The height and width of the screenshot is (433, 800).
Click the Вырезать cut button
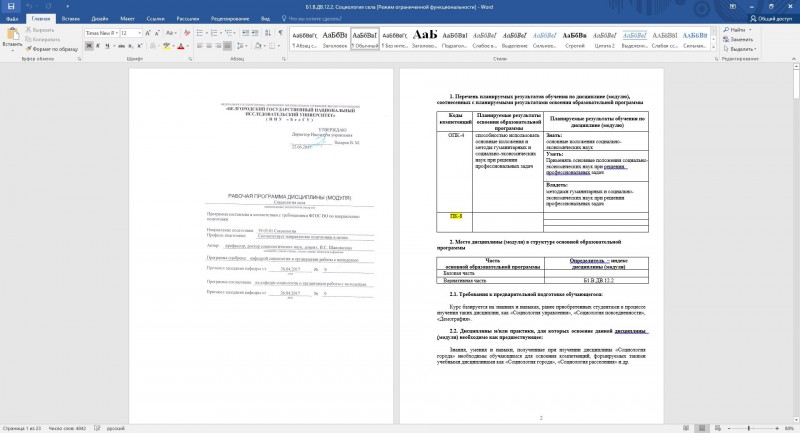click(x=40, y=30)
